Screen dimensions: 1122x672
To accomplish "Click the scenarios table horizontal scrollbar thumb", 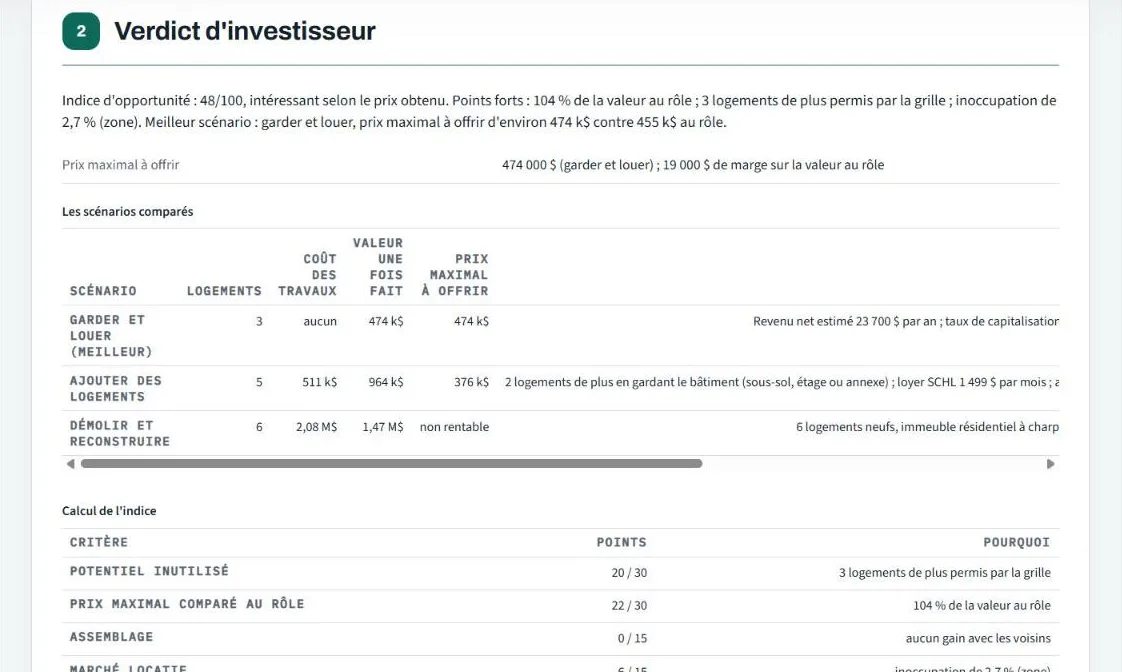I will tap(391, 464).
